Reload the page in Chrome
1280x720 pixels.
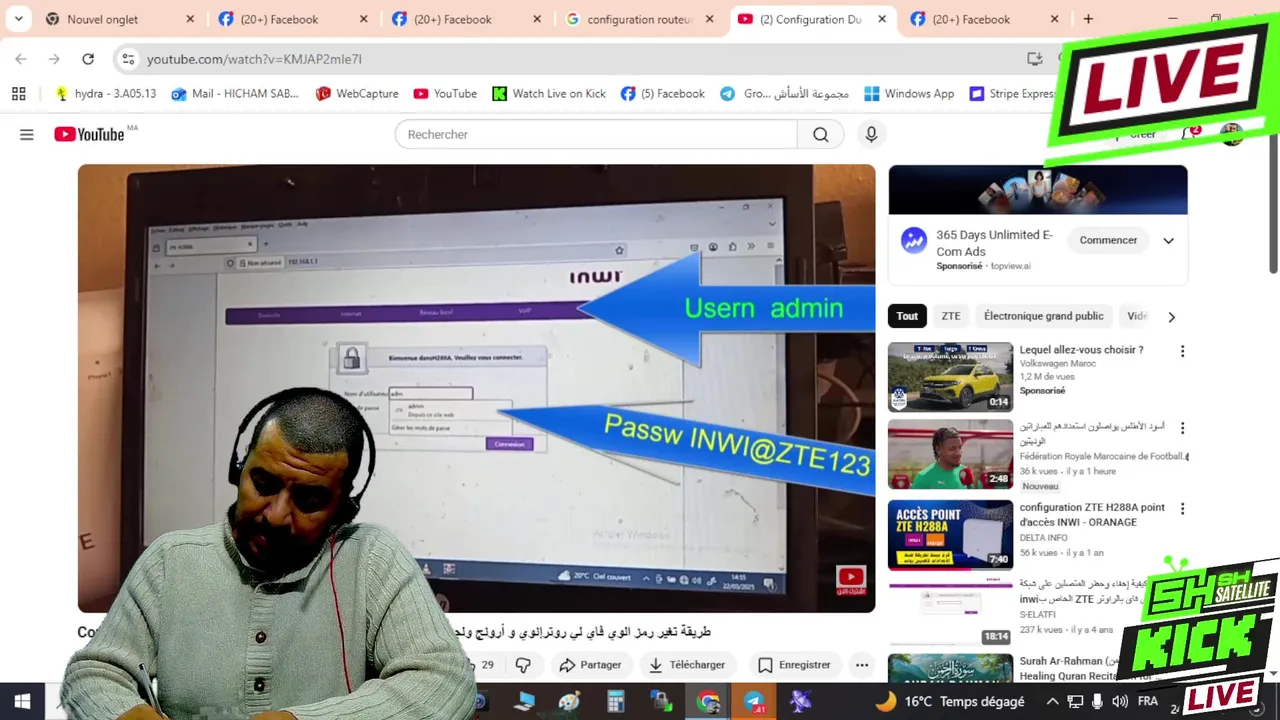tap(88, 59)
